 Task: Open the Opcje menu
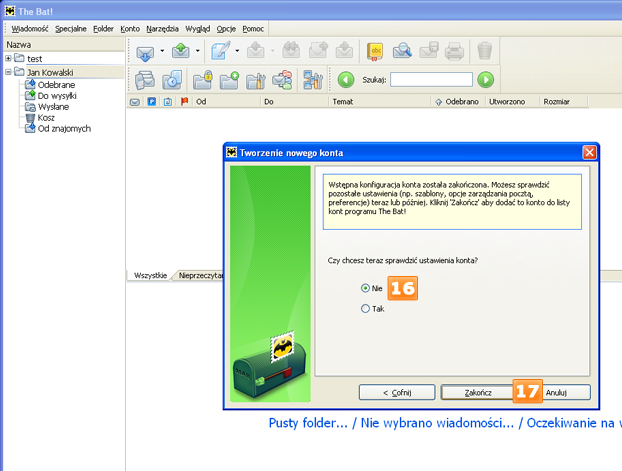coord(226,29)
